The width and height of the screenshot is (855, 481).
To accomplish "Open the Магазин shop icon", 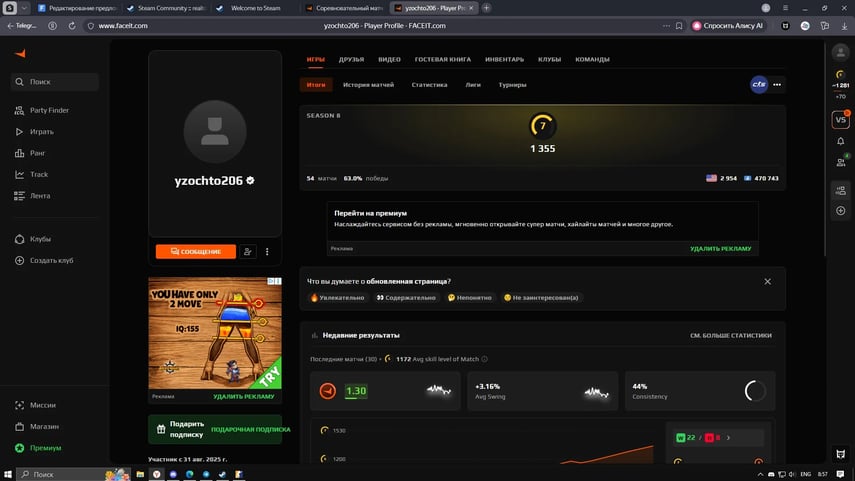I will [20, 426].
